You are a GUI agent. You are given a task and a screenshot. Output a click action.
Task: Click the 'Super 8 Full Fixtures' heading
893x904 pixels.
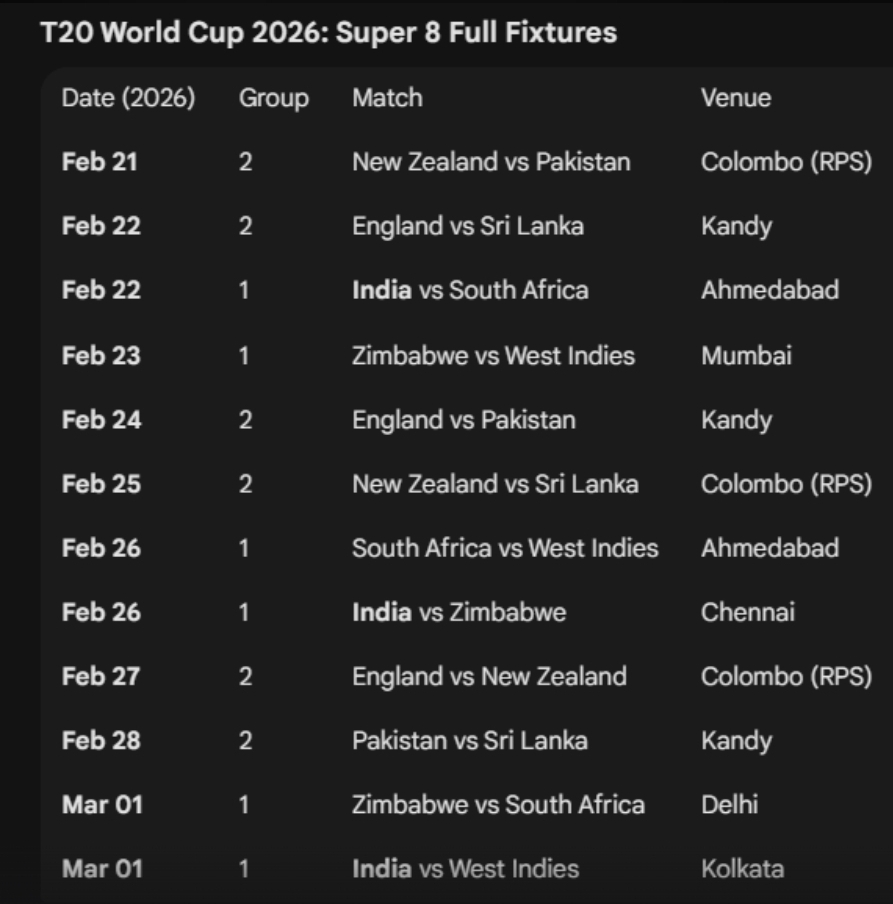(328, 33)
